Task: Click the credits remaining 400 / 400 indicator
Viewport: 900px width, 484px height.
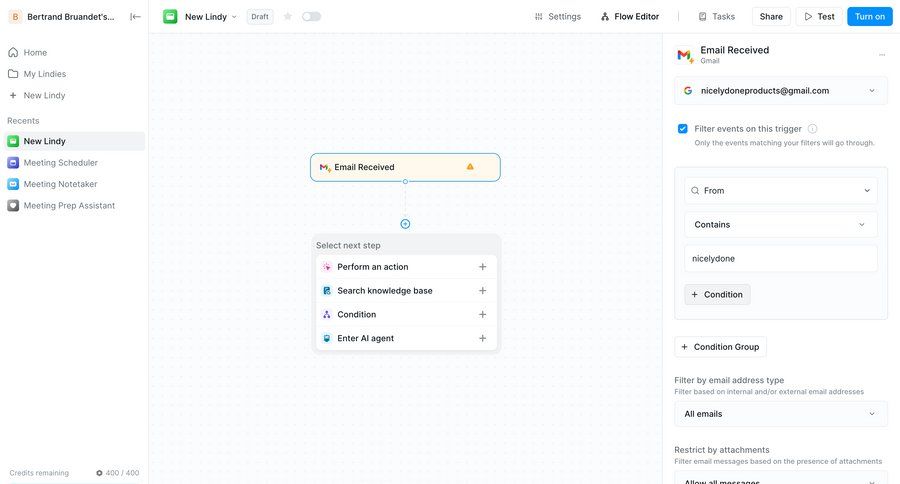Action: tap(117, 473)
